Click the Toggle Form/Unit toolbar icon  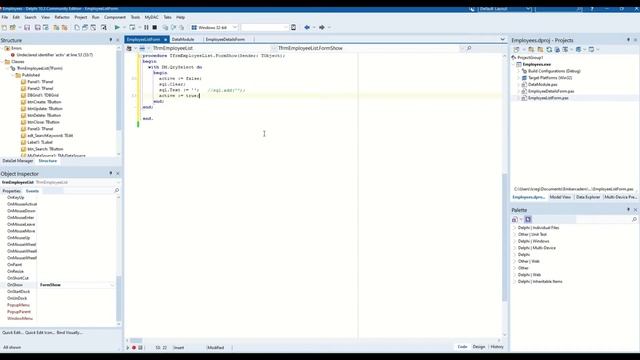click(93, 27)
